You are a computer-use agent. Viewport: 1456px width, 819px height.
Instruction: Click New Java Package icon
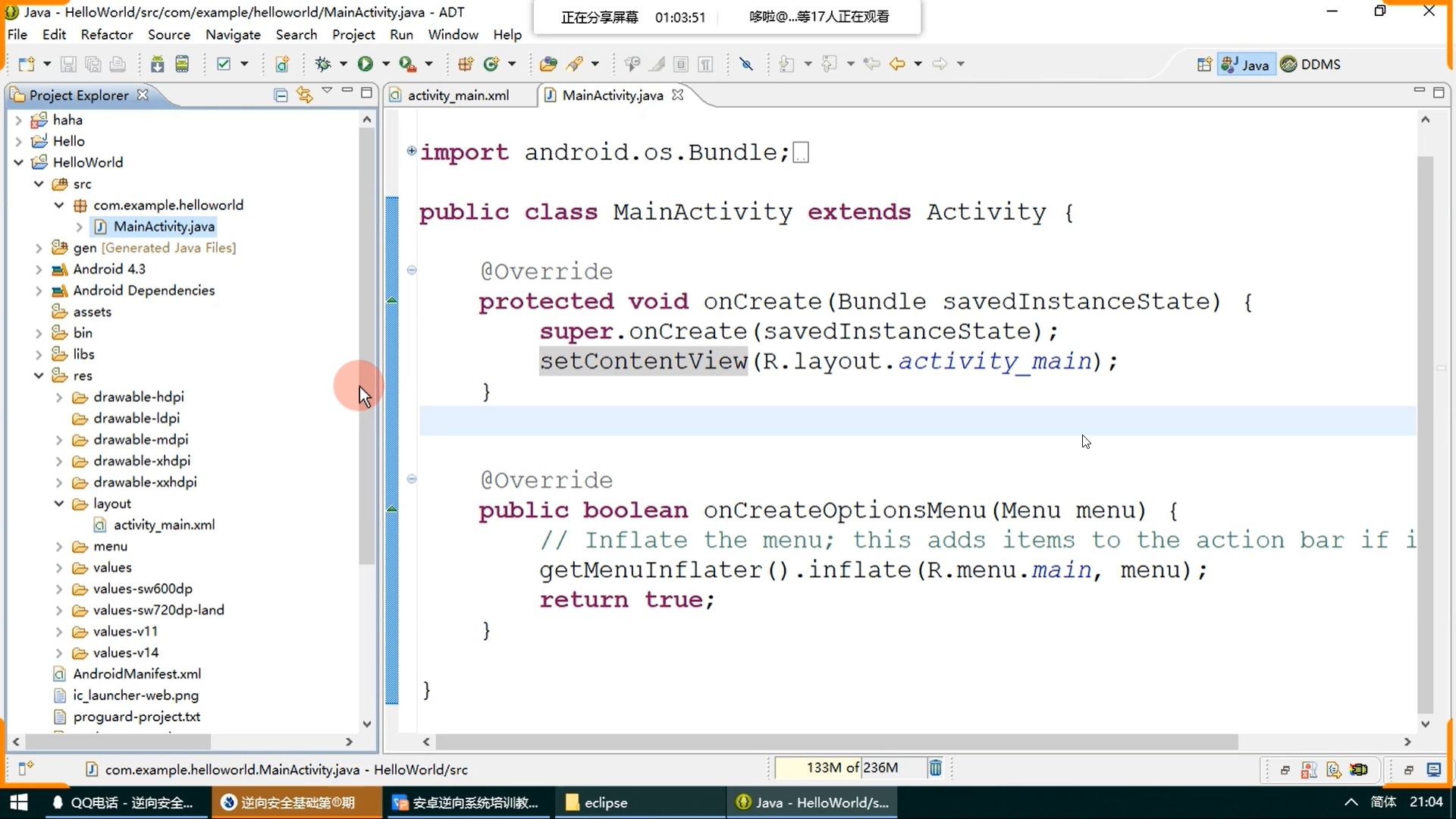(466, 64)
